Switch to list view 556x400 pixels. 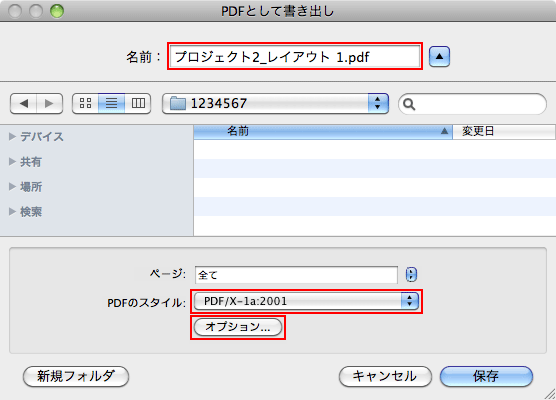point(111,104)
